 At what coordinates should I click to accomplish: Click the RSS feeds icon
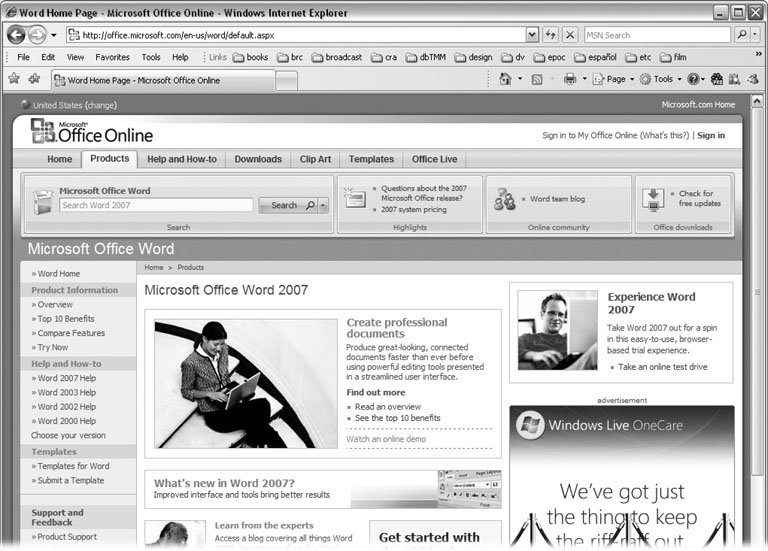537,79
